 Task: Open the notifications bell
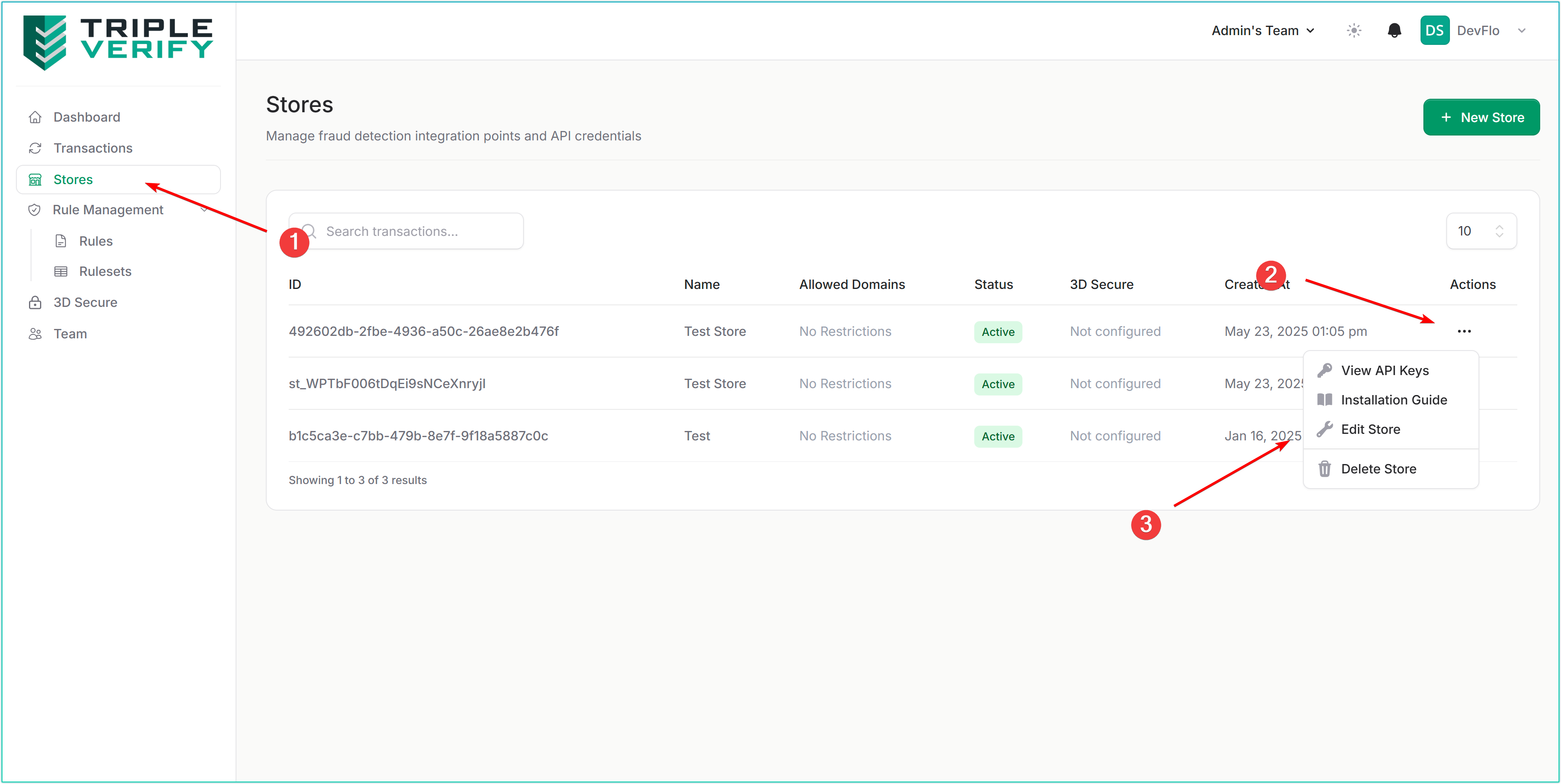click(1394, 31)
